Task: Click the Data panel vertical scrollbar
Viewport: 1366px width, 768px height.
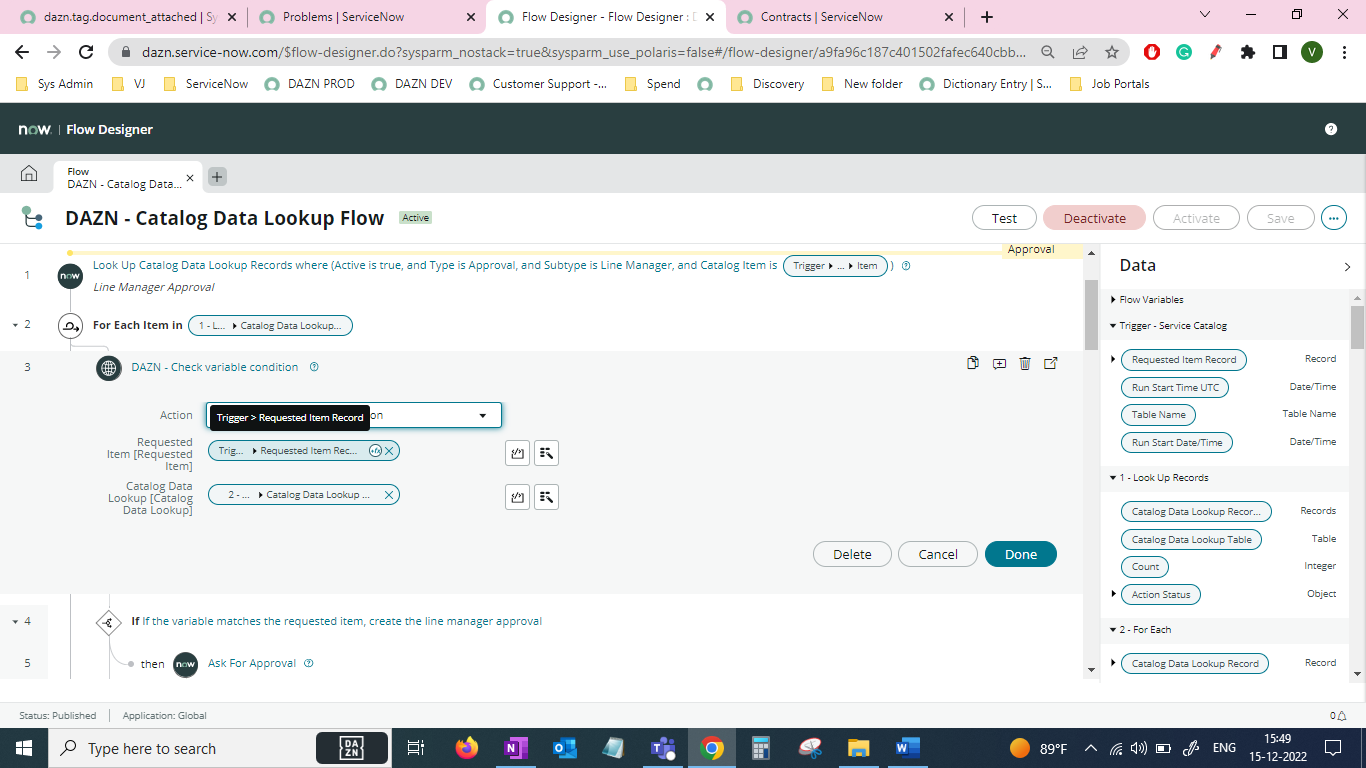Action: click(x=1357, y=327)
